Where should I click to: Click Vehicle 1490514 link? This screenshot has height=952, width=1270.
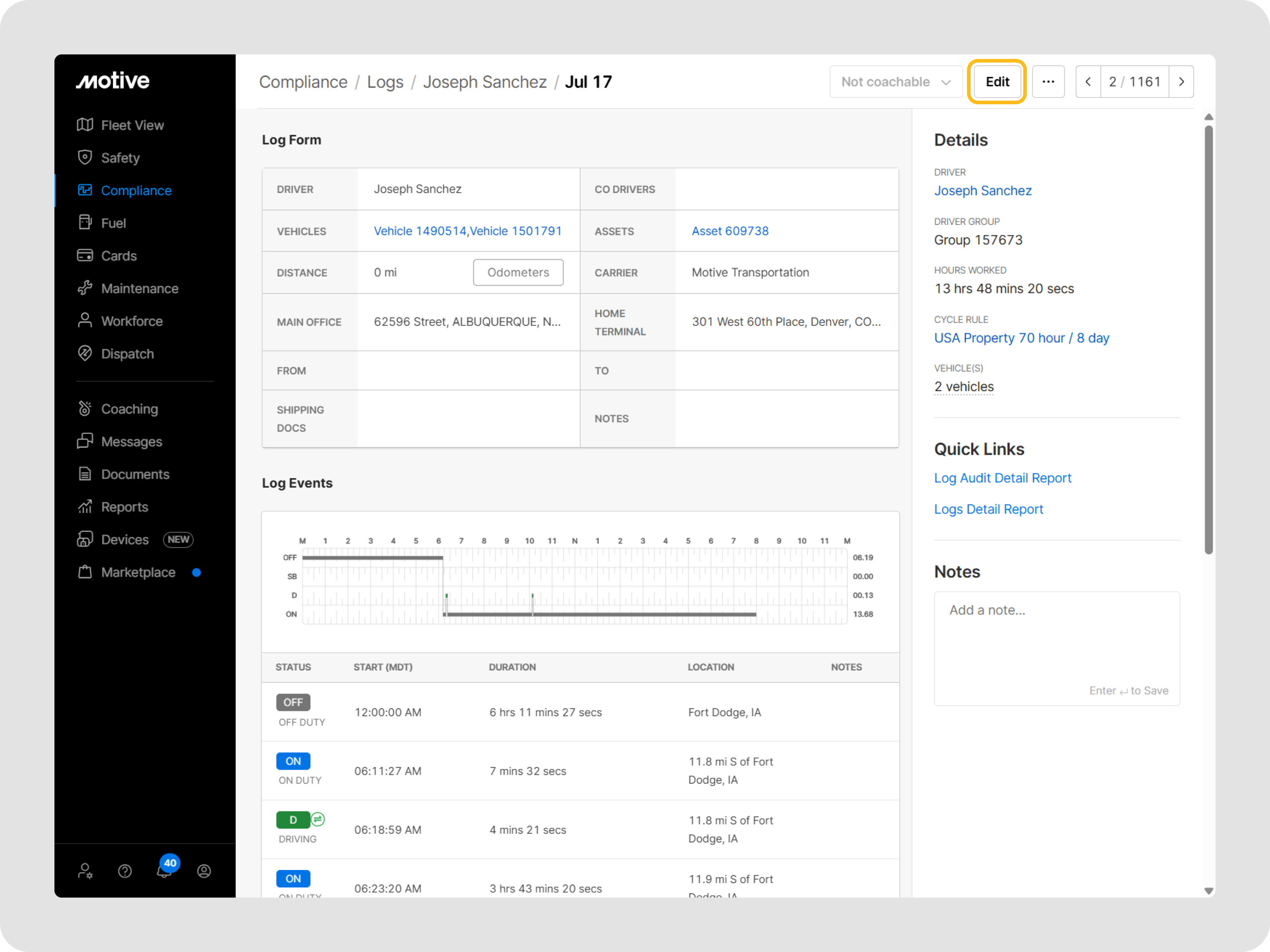(x=420, y=231)
